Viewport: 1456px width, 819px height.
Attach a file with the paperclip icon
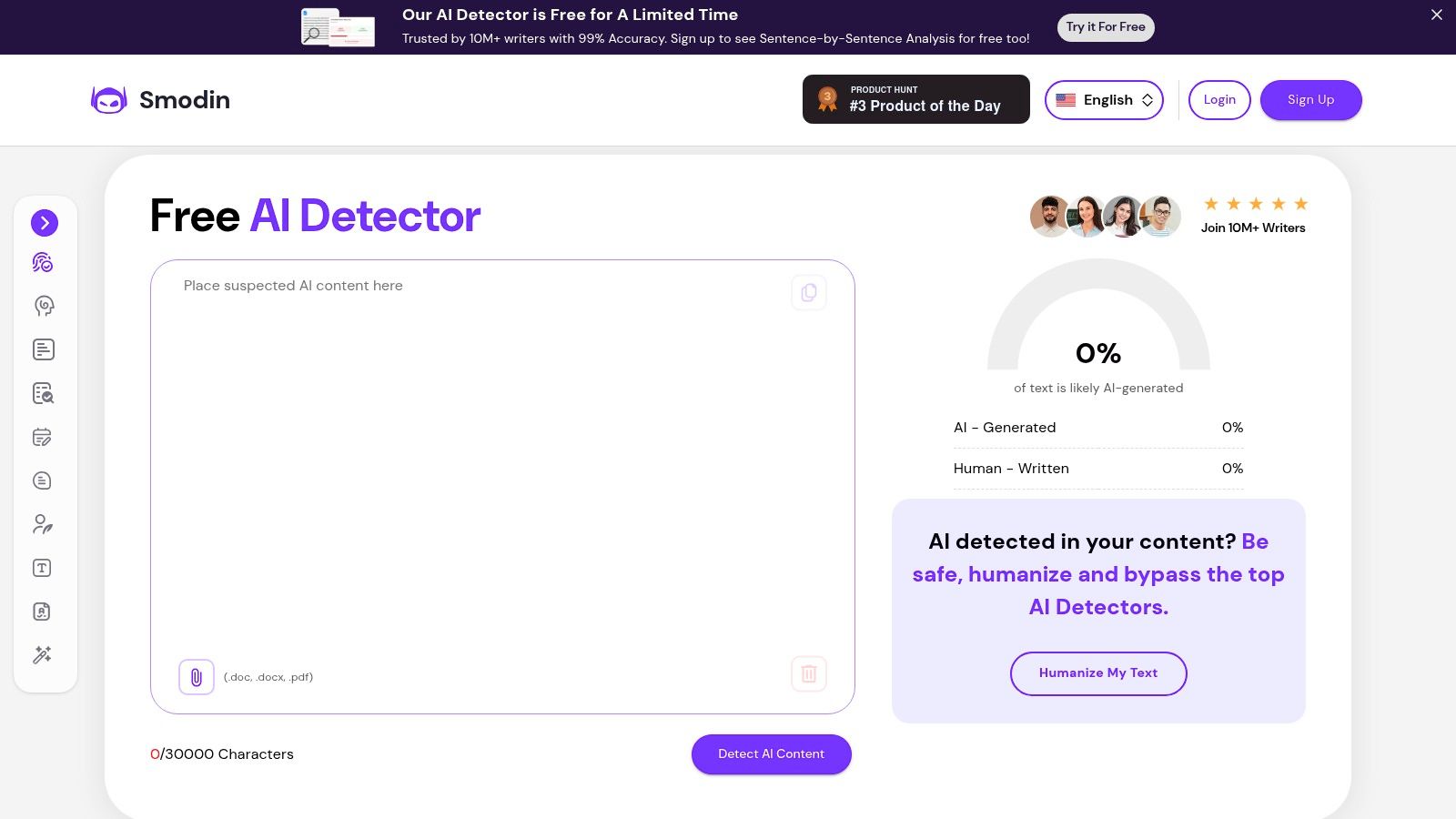[x=197, y=677]
